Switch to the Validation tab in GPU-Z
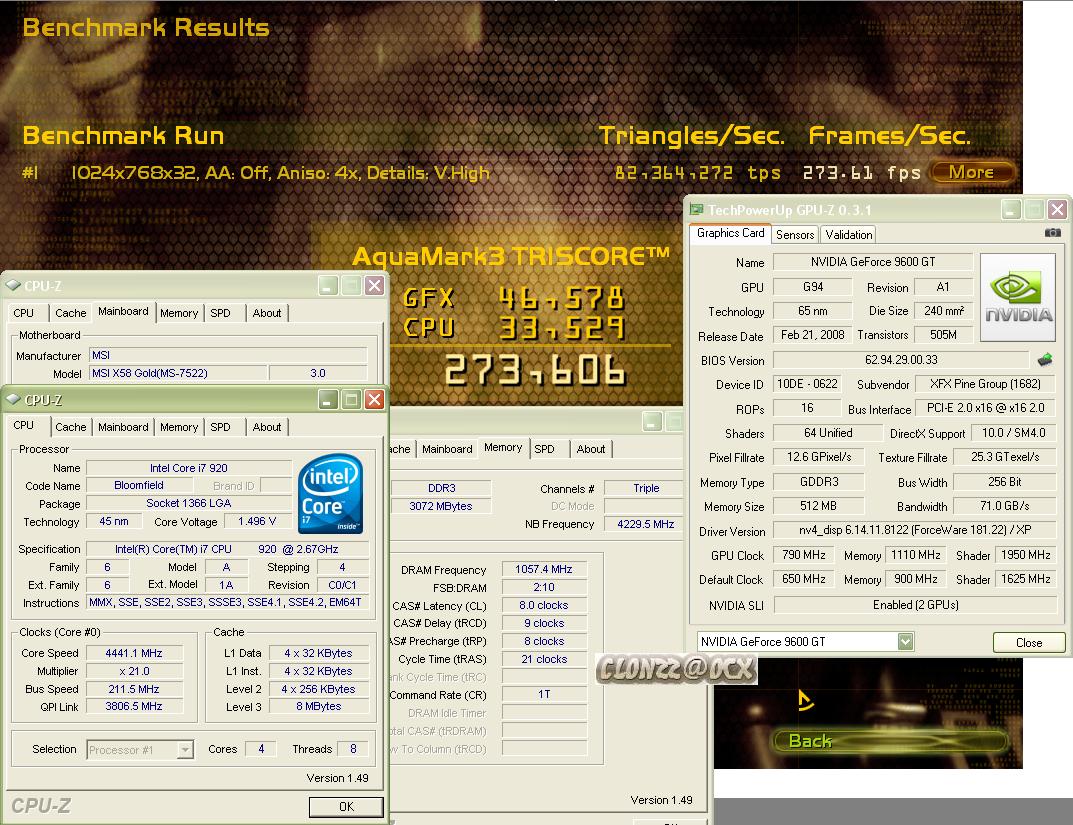The image size is (1073, 825). click(x=849, y=235)
